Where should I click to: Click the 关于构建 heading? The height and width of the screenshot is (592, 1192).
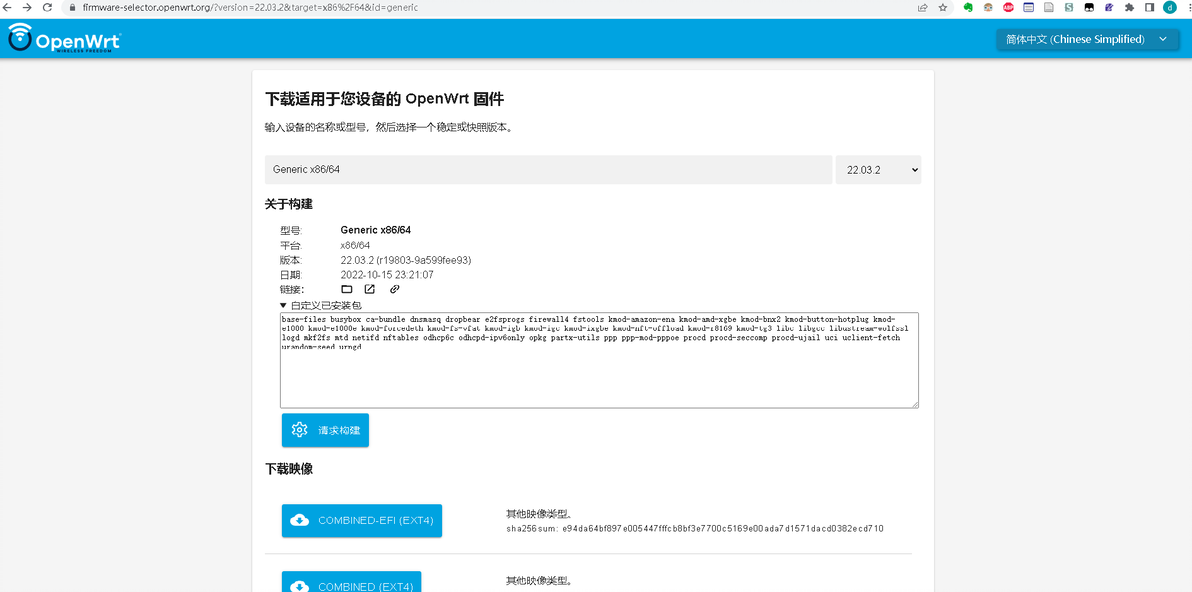[289, 204]
